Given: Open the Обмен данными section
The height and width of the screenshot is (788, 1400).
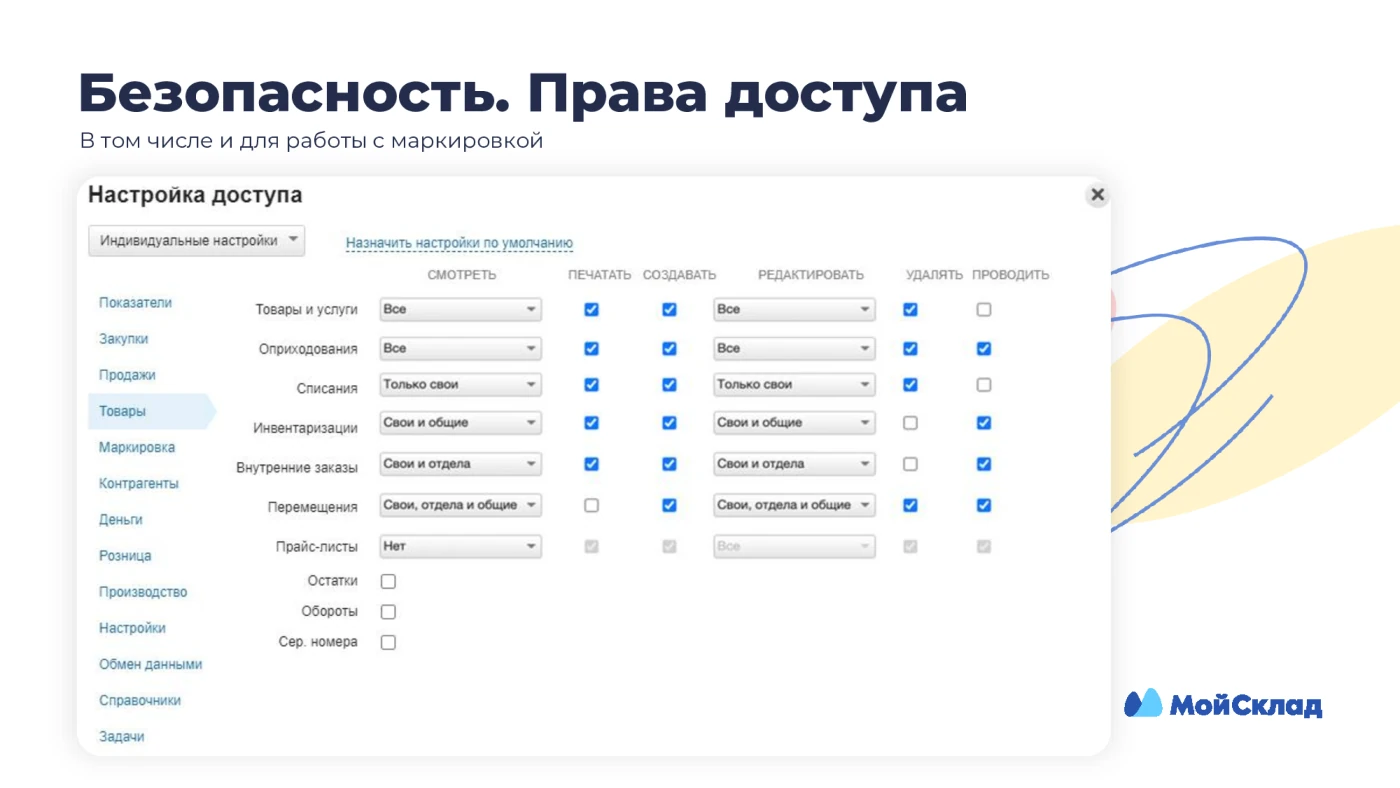Looking at the screenshot, I should [x=150, y=664].
